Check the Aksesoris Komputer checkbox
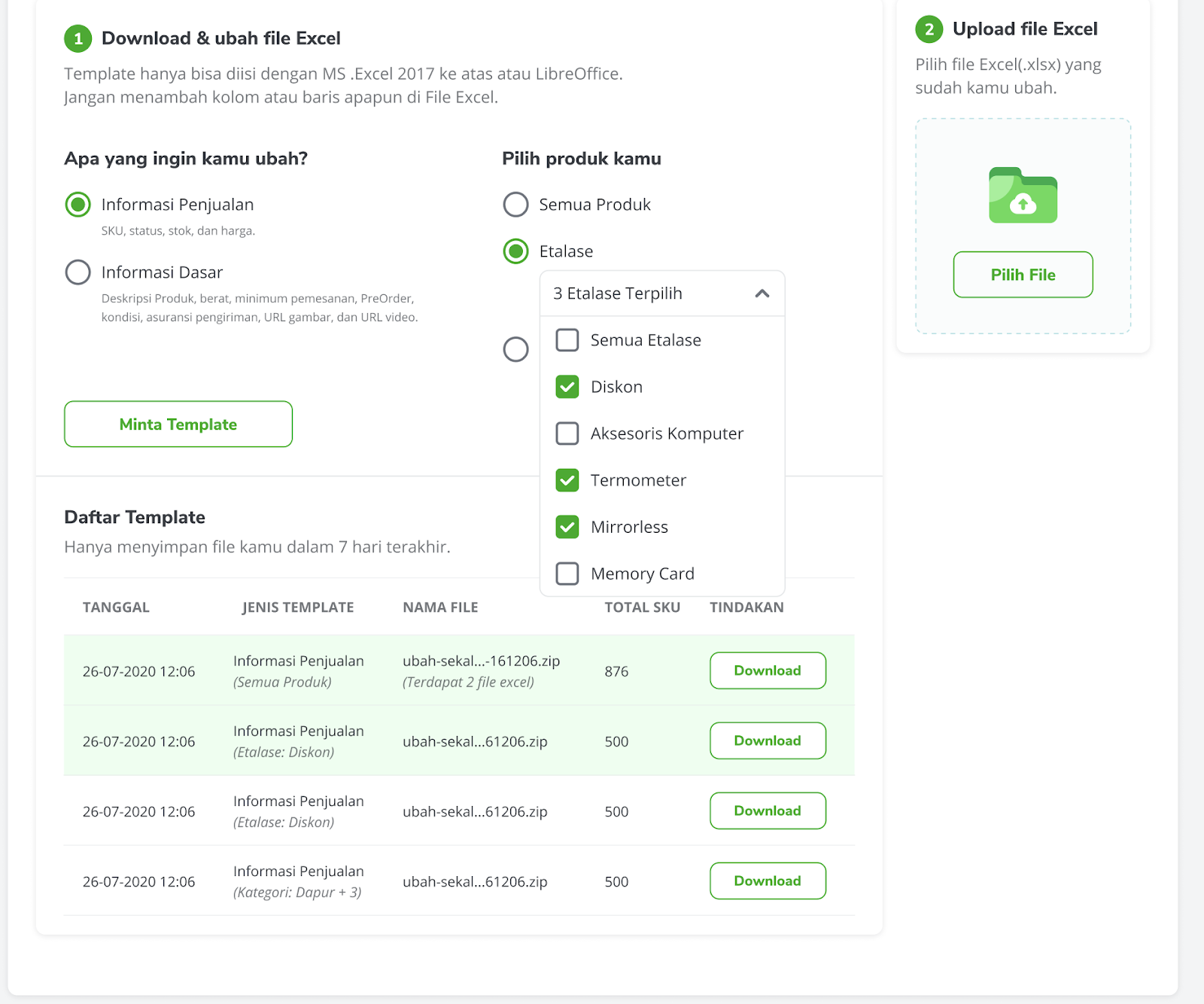 [x=567, y=434]
